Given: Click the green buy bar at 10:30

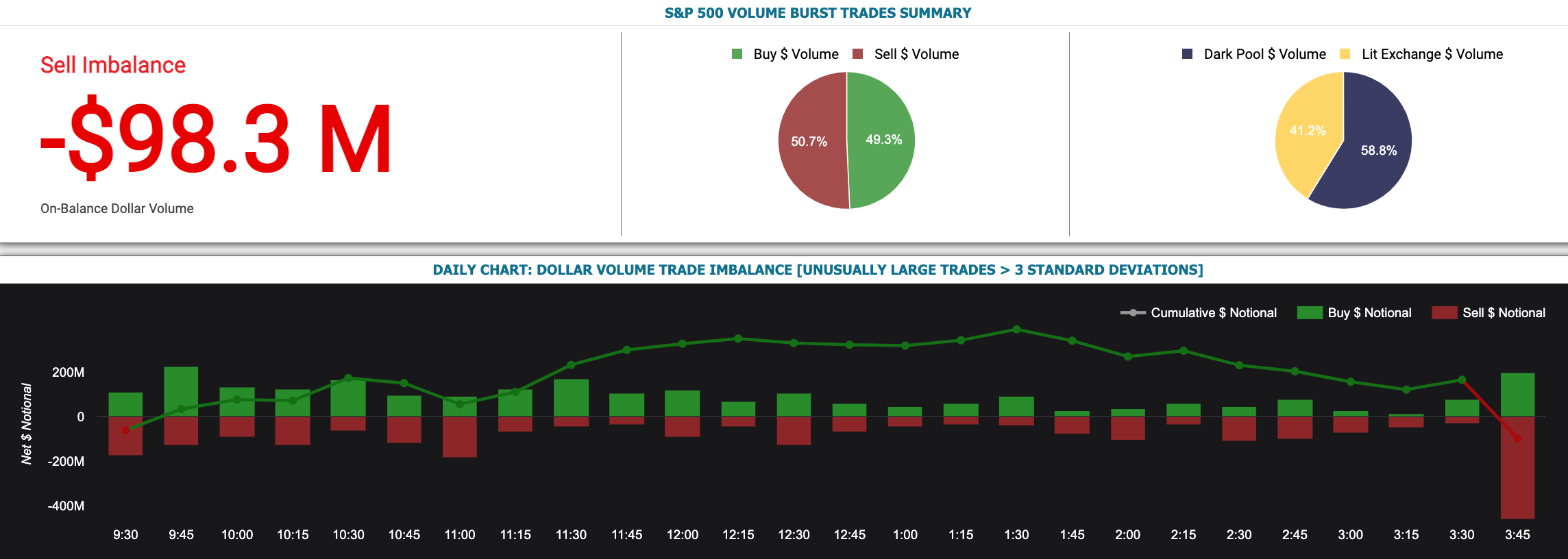Looking at the screenshot, I should point(348,399).
